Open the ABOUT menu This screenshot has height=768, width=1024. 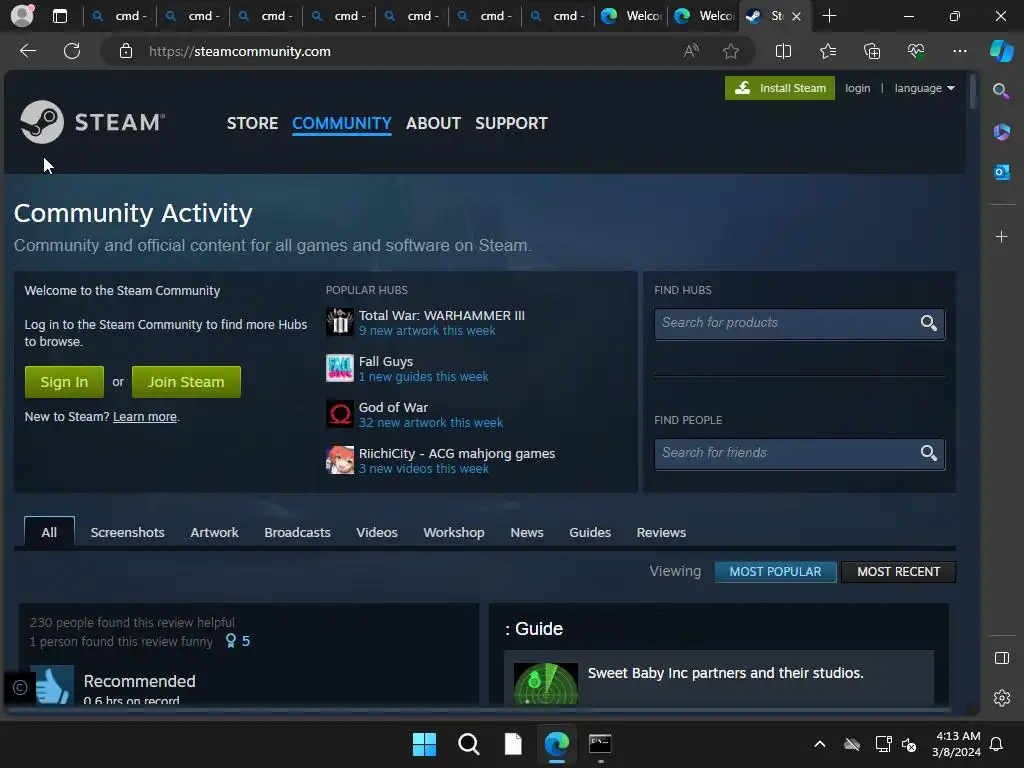pyautogui.click(x=433, y=123)
